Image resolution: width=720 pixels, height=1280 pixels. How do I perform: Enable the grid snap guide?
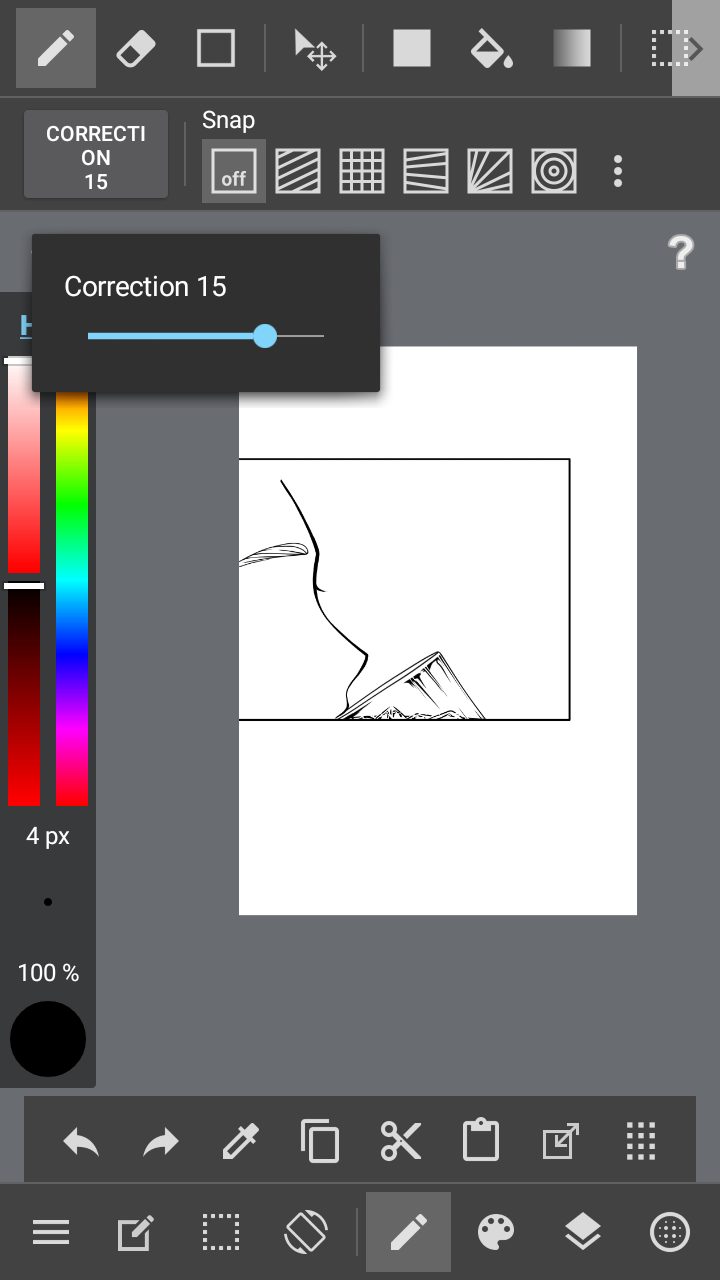[361, 171]
